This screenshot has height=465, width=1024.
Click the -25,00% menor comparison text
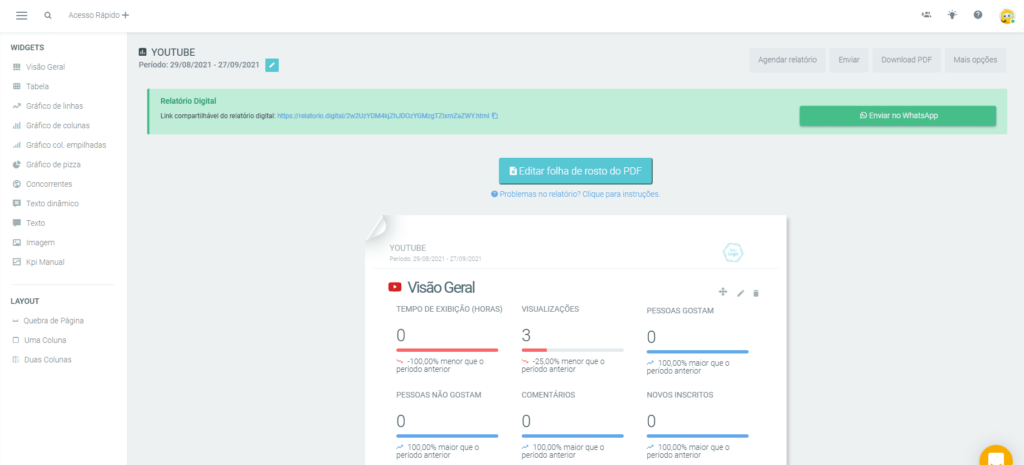pyautogui.click(x=563, y=365)
